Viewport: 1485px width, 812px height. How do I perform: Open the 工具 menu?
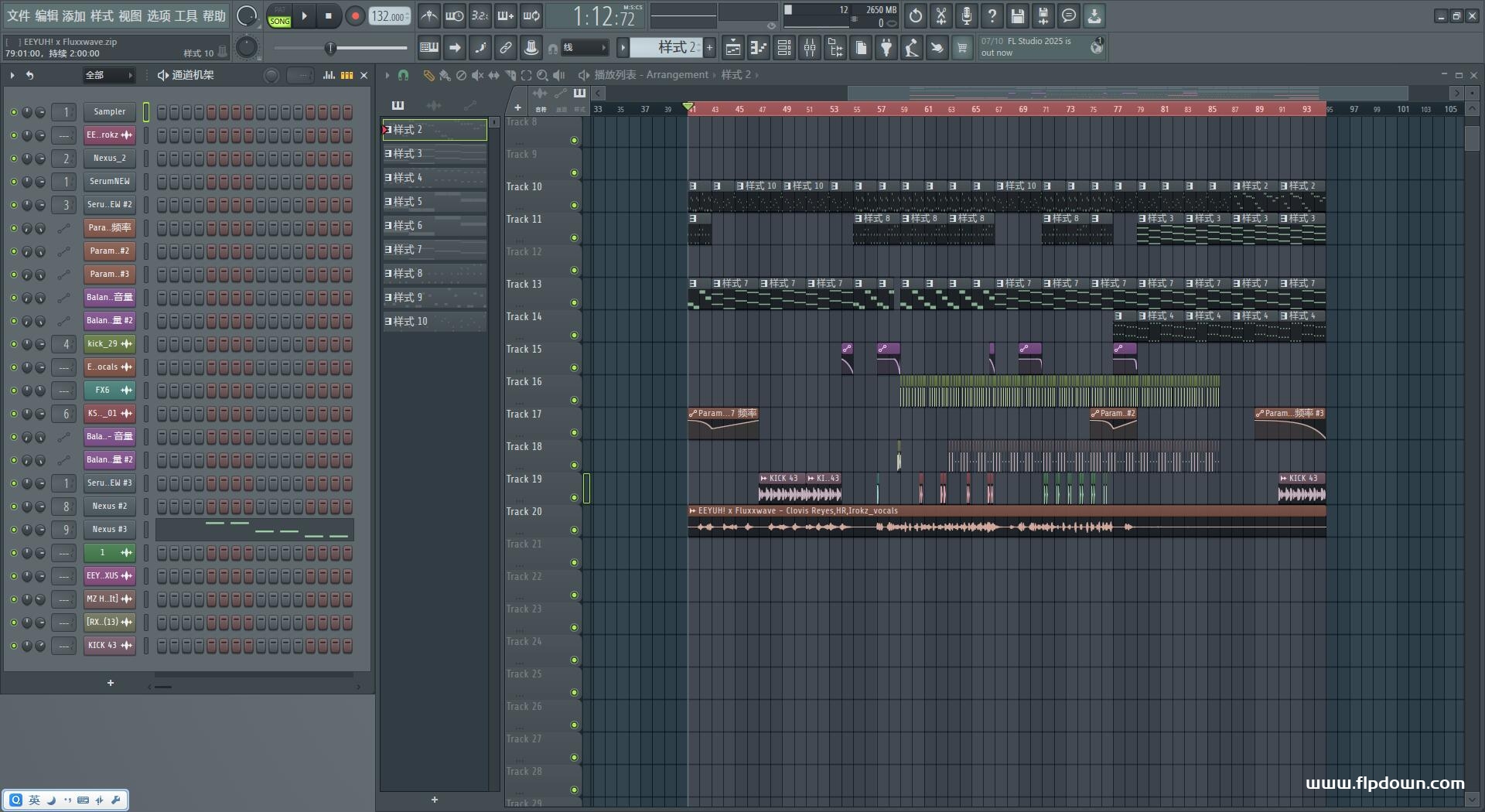click(186, 15)
